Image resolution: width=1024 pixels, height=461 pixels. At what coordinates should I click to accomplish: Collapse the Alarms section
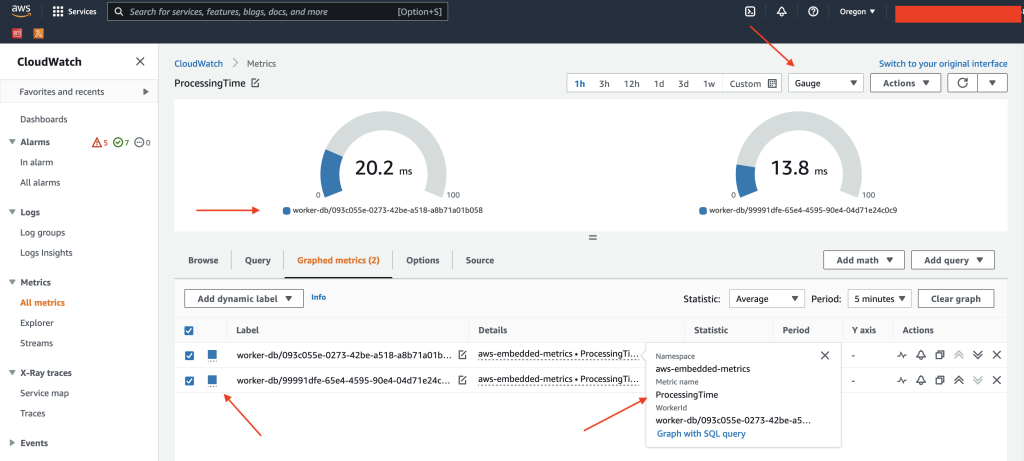tap(12, 142)
